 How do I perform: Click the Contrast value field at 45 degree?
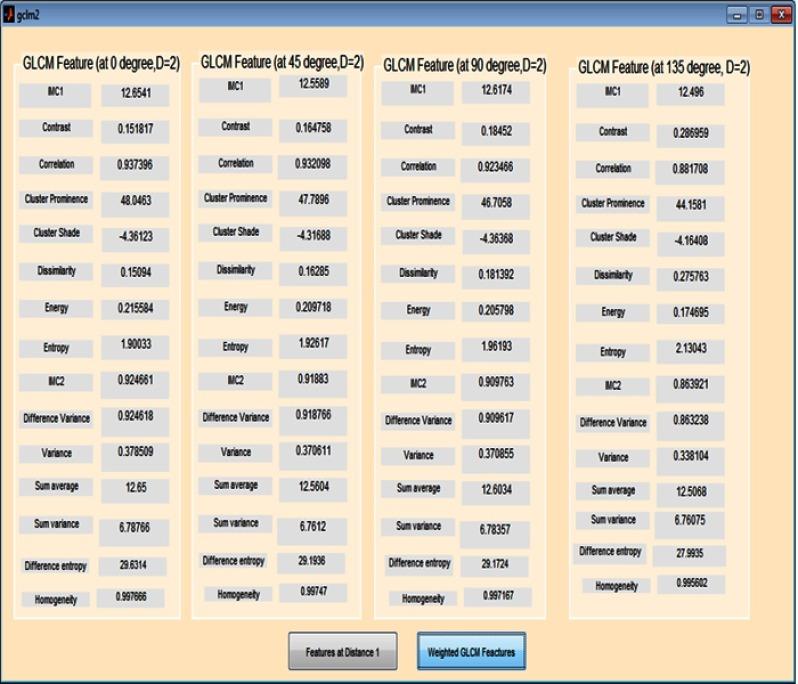point(313,128)
